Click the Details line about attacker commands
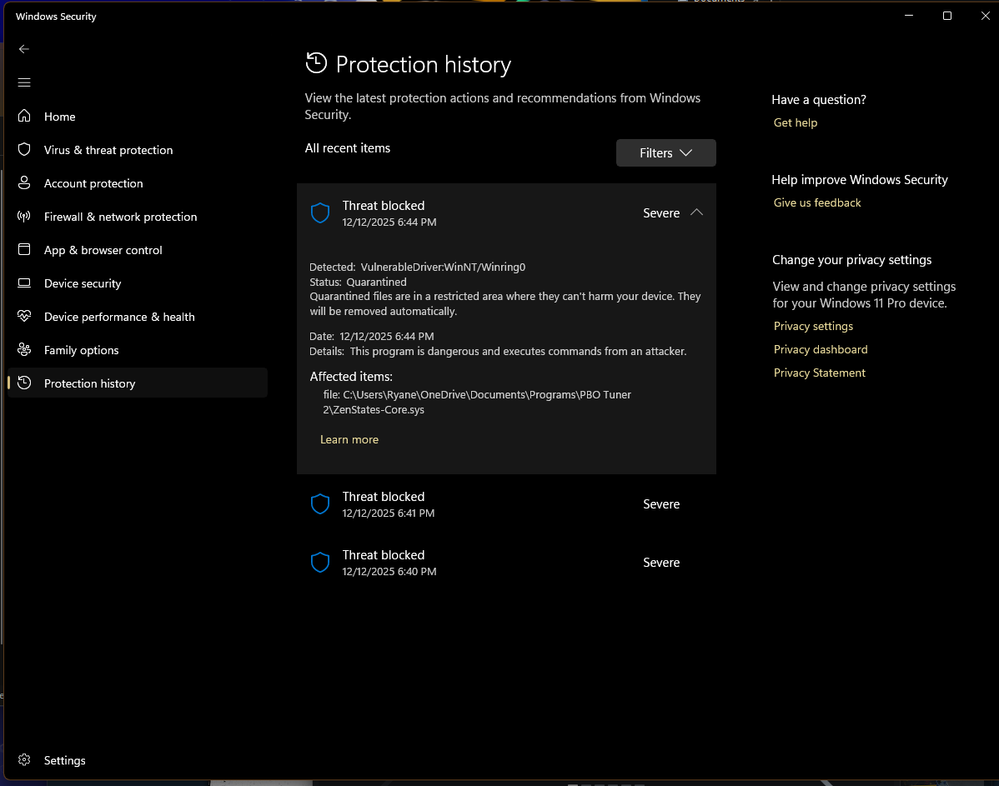 pos(498,351)
